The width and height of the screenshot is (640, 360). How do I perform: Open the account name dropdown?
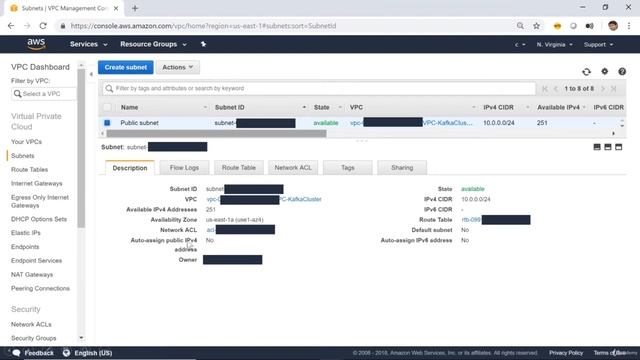click(520, 44)
